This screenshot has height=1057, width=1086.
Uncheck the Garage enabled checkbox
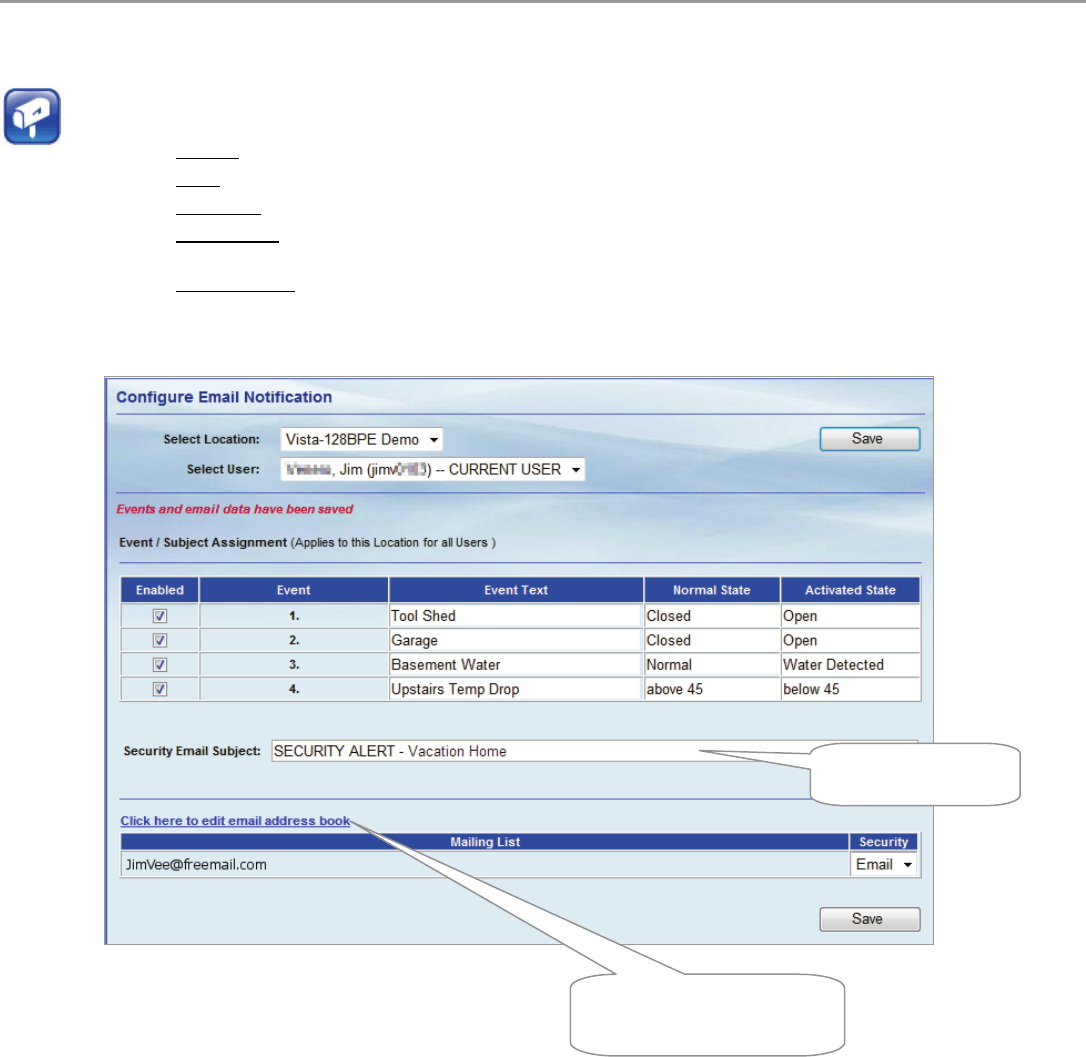click(x=160, y=640)
